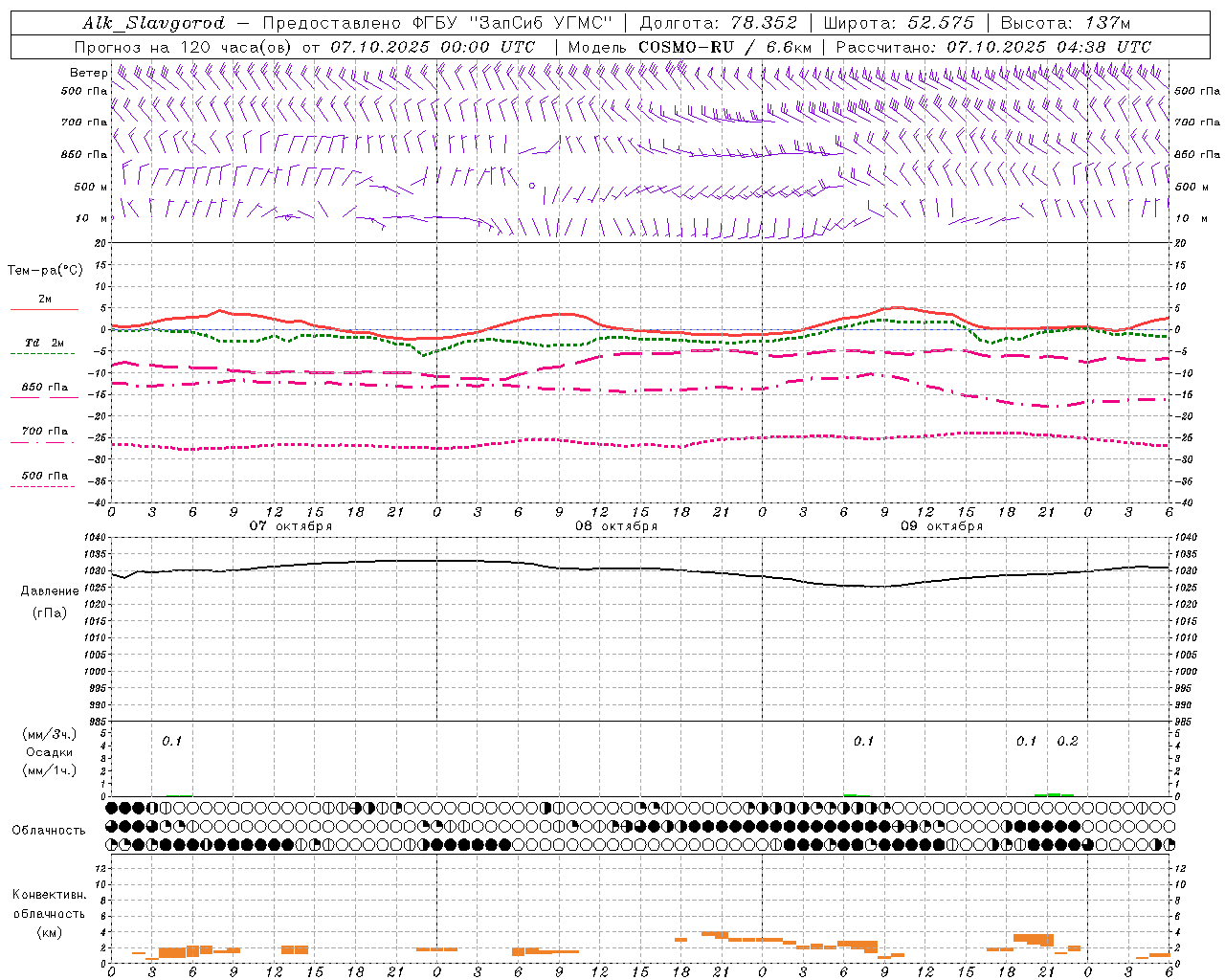The height and width of the screenshot is (980, 1225).
Task: Click the Модель COSMO-RU / 6.6км label
Action: tap(690, 47)
